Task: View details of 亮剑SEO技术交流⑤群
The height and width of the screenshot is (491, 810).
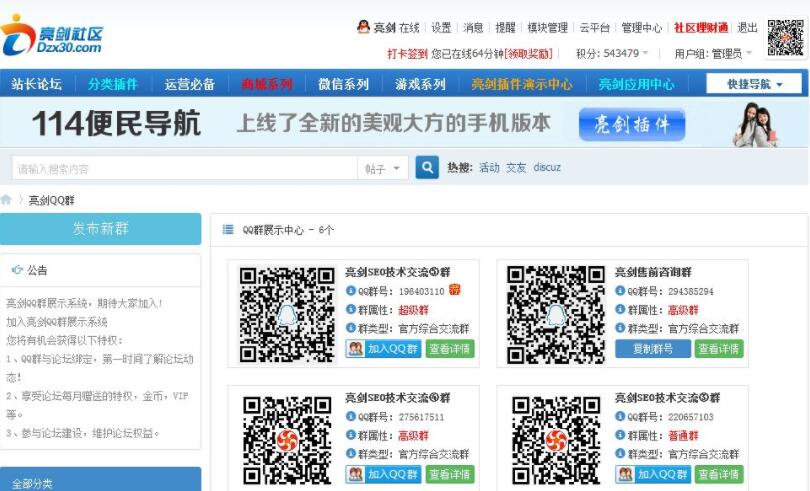Action: pyautogui.click(x=719, y=474)
